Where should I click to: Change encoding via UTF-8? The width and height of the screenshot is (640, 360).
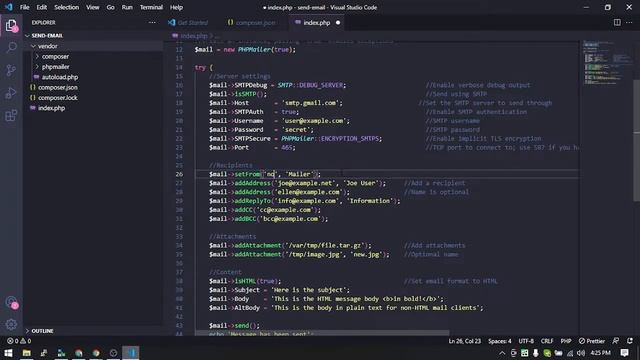coord(526,341)
